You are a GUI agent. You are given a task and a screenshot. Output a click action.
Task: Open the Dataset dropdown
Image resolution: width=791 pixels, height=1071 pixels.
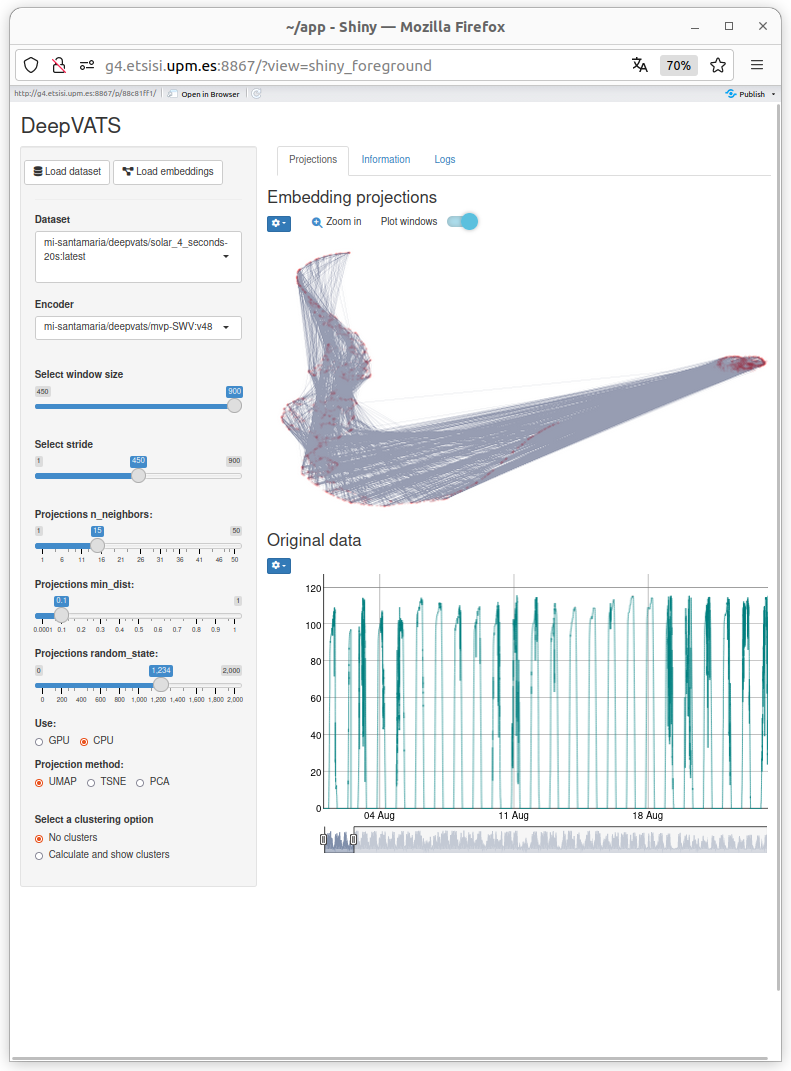click(x=138, y=257)
